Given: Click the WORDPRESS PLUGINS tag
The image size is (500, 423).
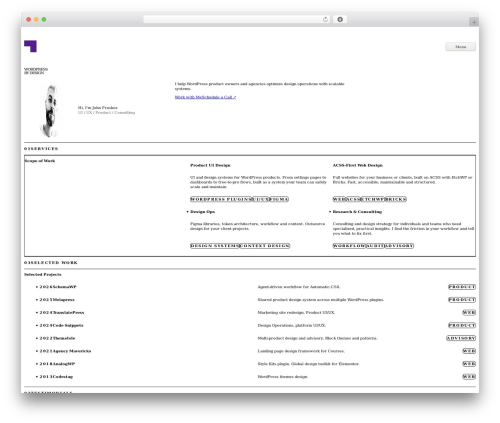Looking at the screenshot, I should point(220,199).
